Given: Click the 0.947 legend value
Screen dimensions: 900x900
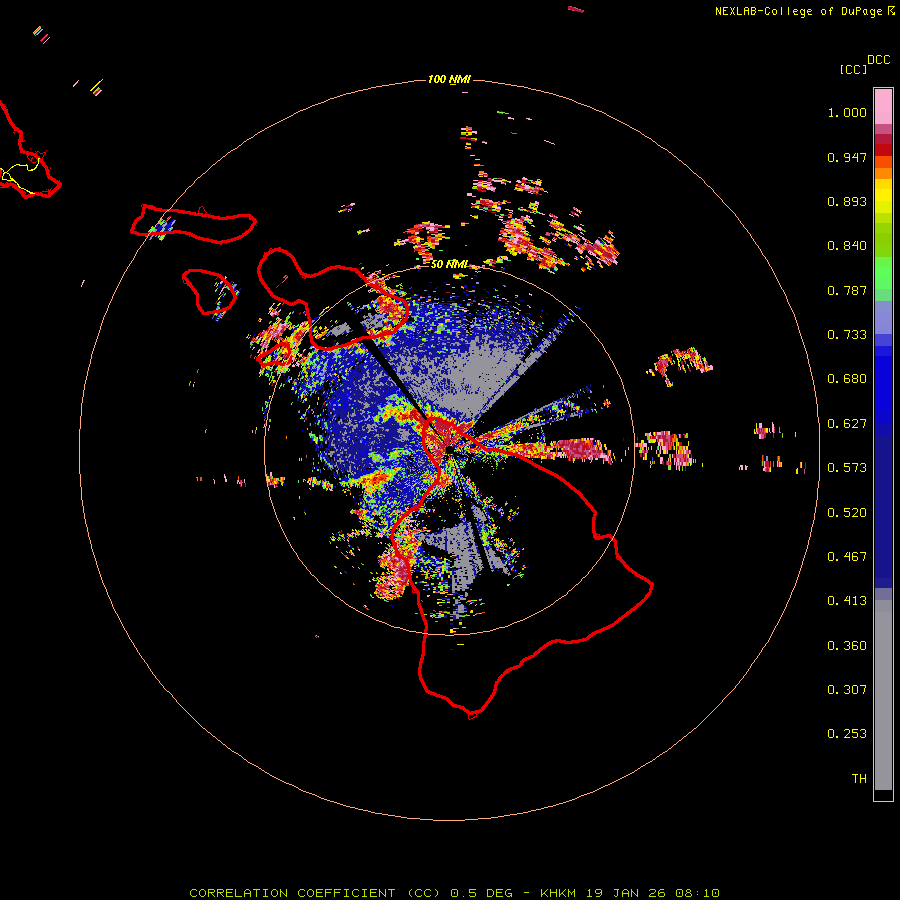Looking at the screenshot, I should pos(847,157).
